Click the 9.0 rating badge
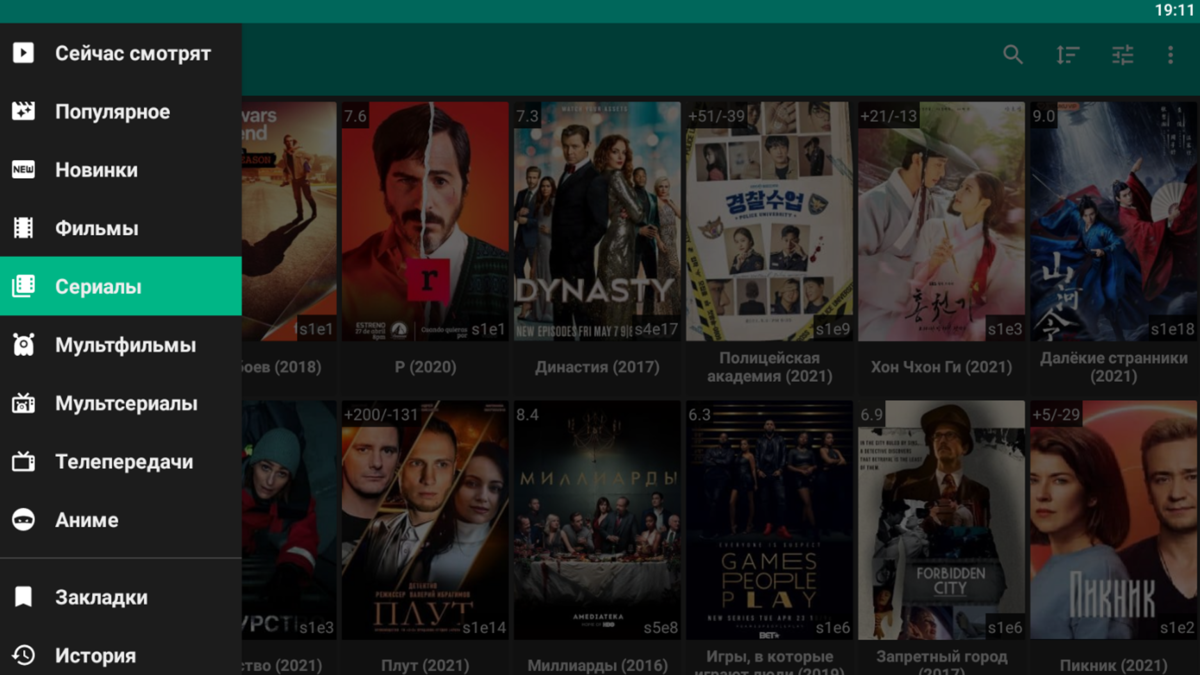Image resolution: width=1200 pixels, height=675 pixels. 1043,116
